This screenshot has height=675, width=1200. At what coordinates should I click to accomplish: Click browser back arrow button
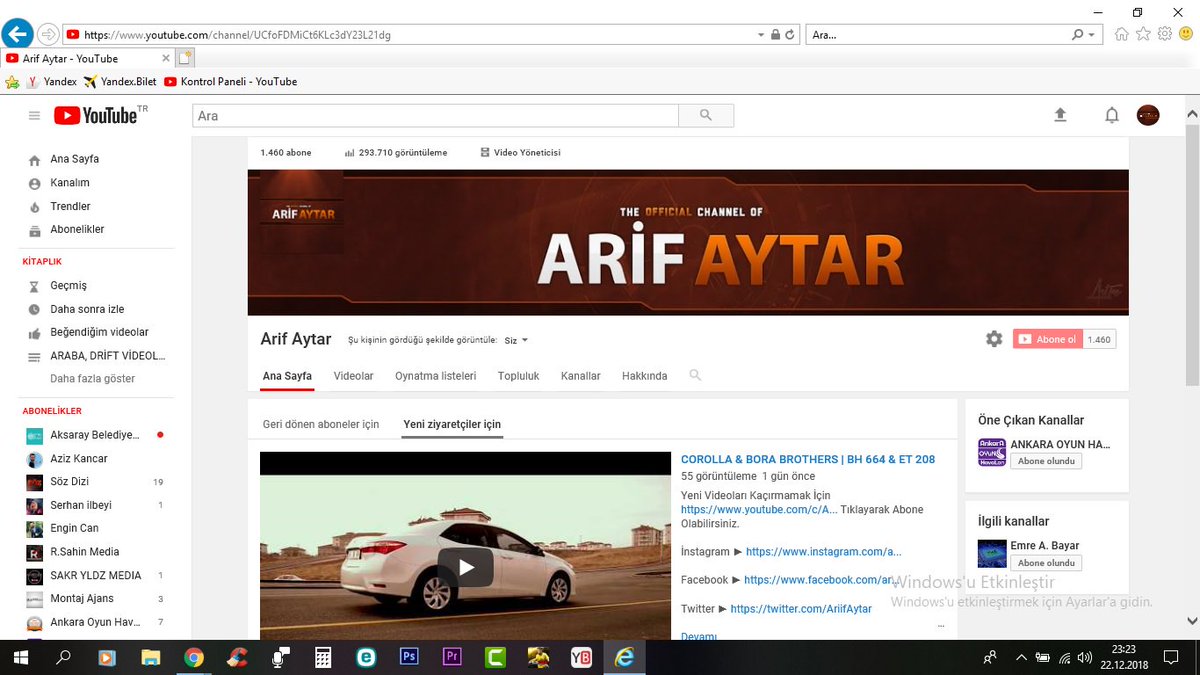[x=17, y=34]
